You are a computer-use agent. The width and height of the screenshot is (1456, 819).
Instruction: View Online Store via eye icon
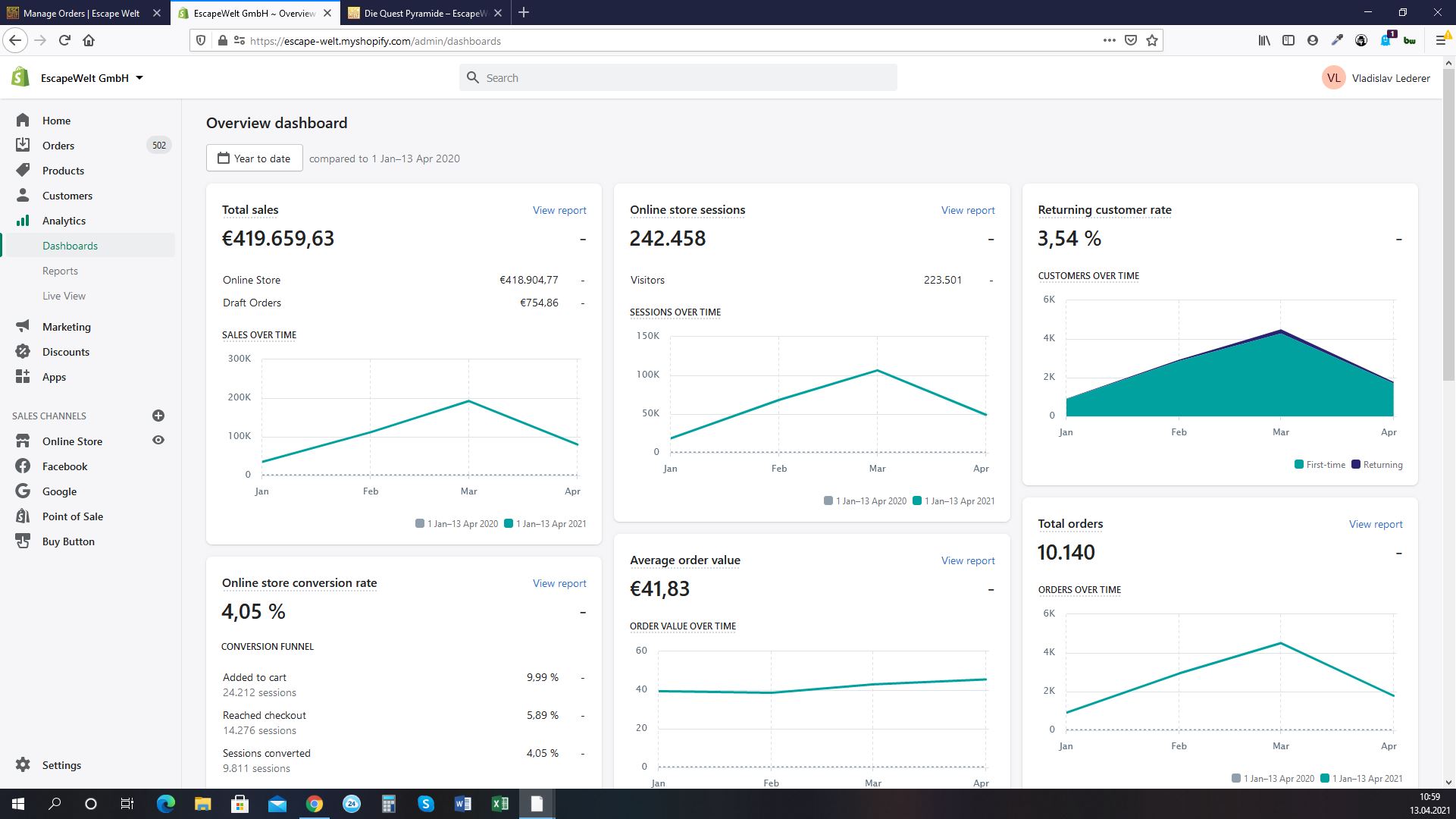pyautogui.click(x=158, y=441)
